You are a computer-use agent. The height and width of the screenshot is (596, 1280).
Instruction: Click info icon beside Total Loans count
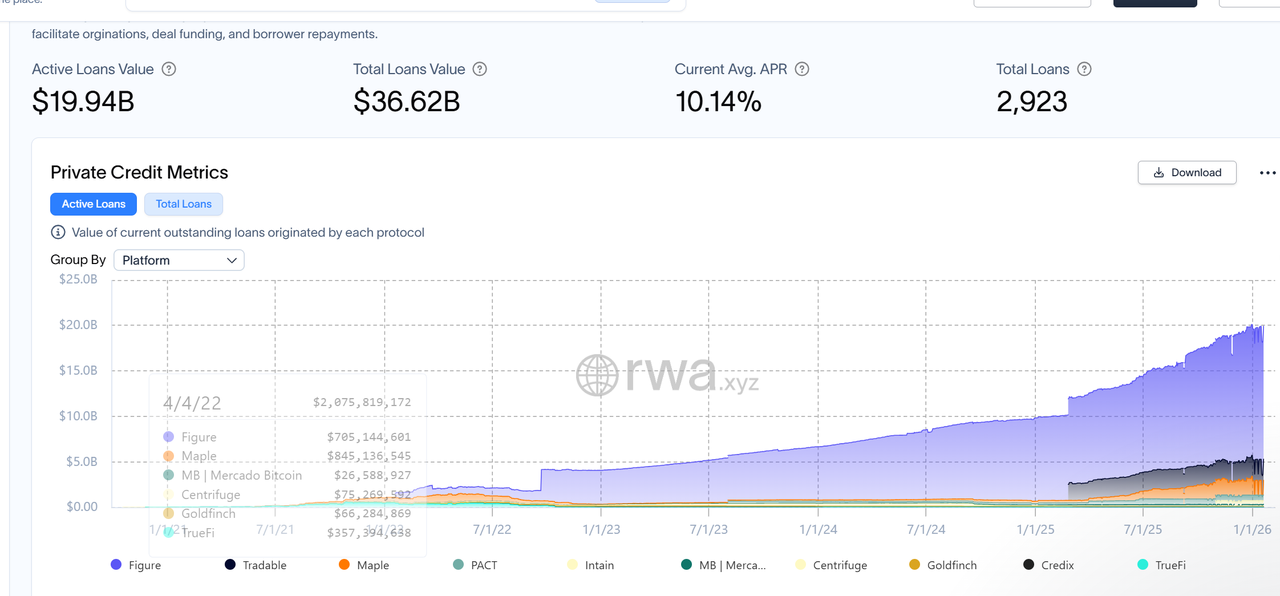(1084, 69)
